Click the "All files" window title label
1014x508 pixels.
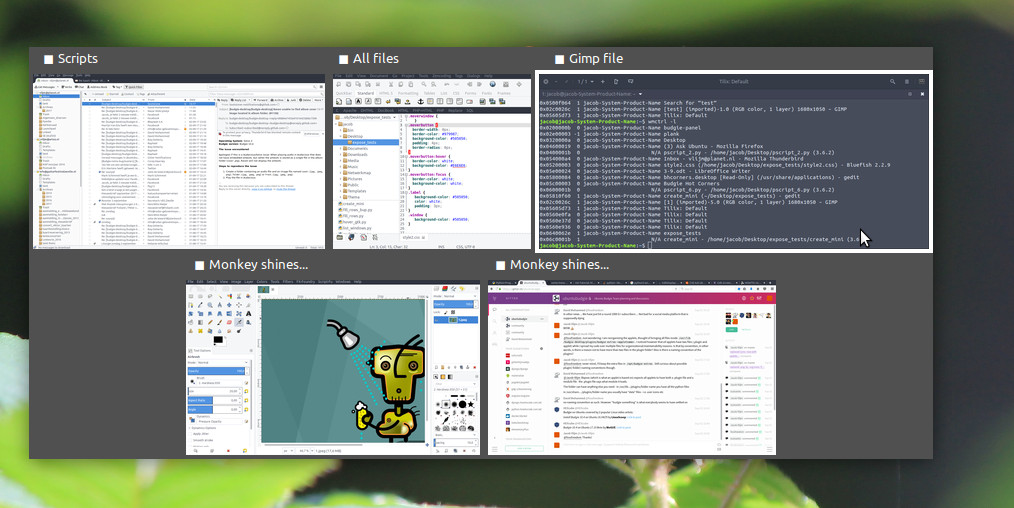[376, 59]
